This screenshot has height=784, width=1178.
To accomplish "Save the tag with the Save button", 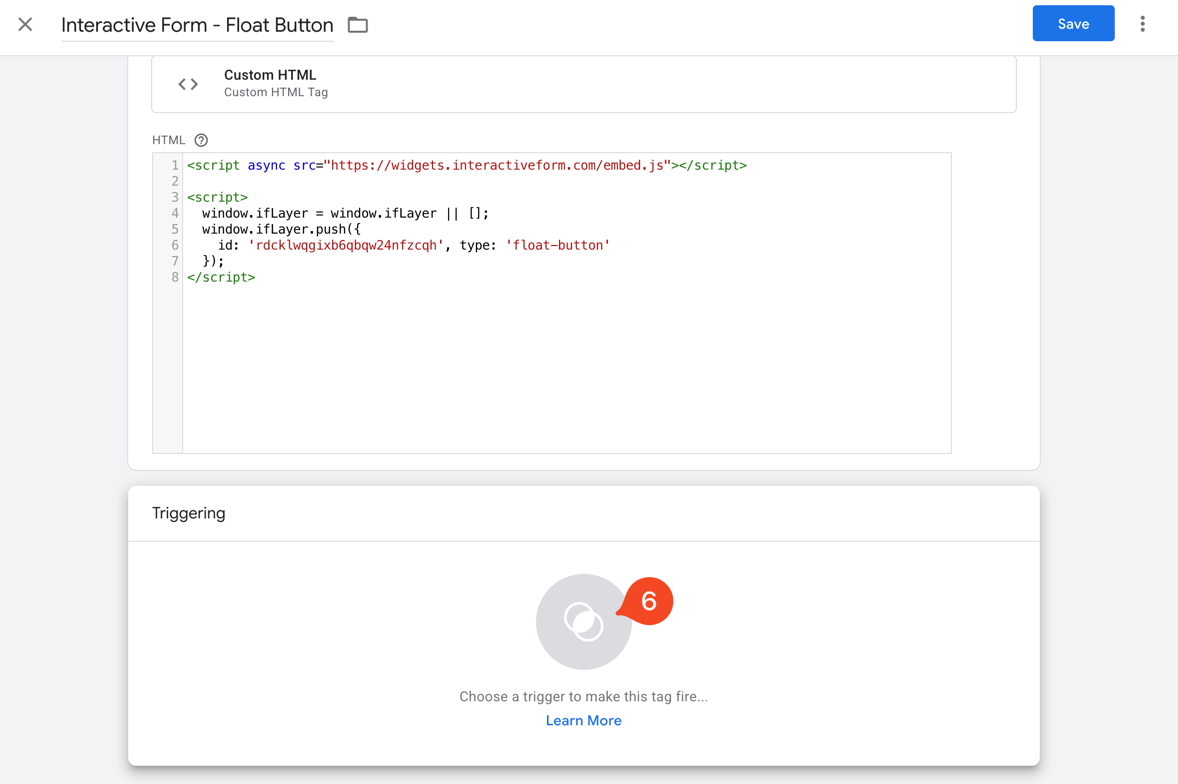I will coord(1073,24).
